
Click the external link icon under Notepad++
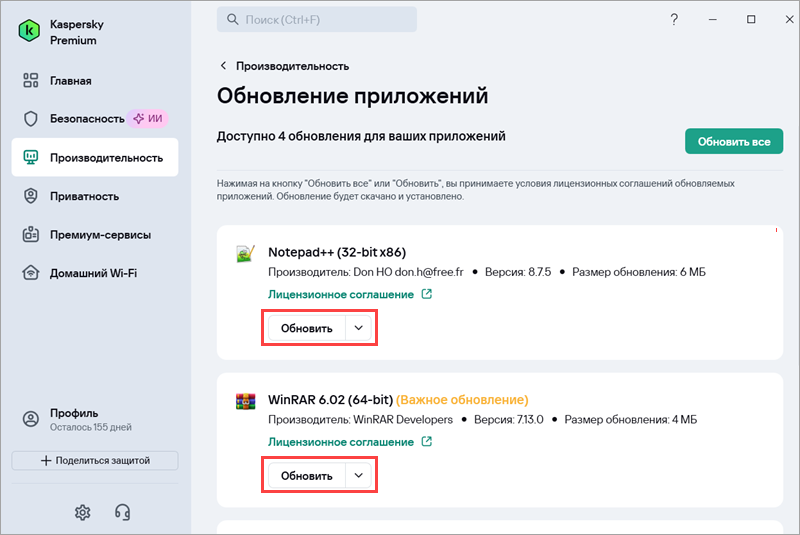tap(427, 294)
